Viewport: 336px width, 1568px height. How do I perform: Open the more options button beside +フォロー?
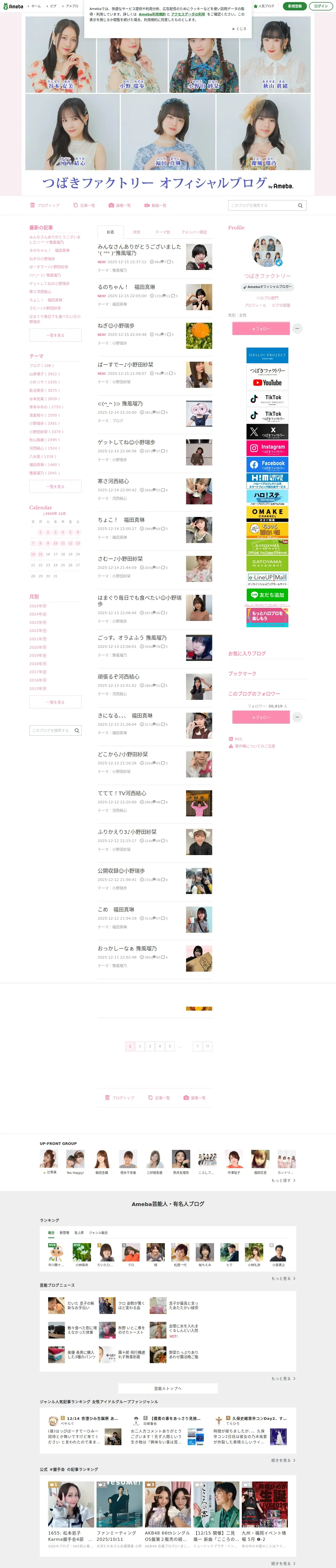297,329
